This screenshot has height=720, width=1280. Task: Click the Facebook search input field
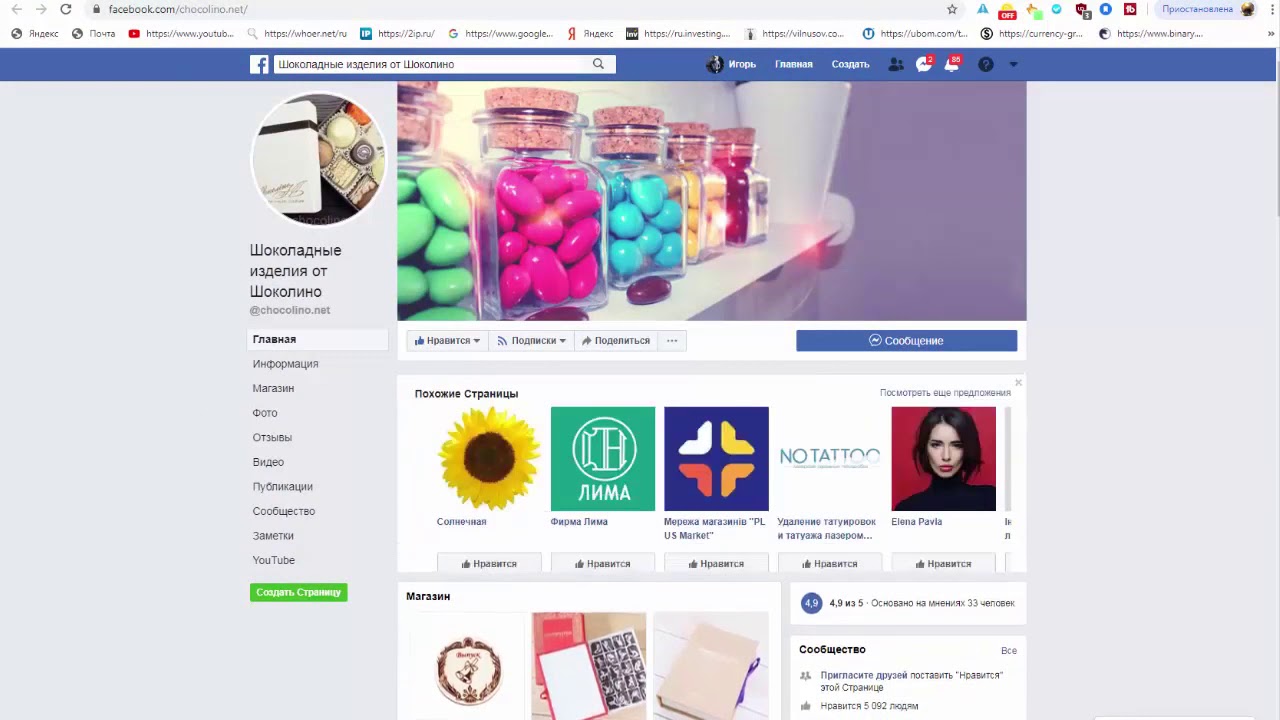[430, 64]
